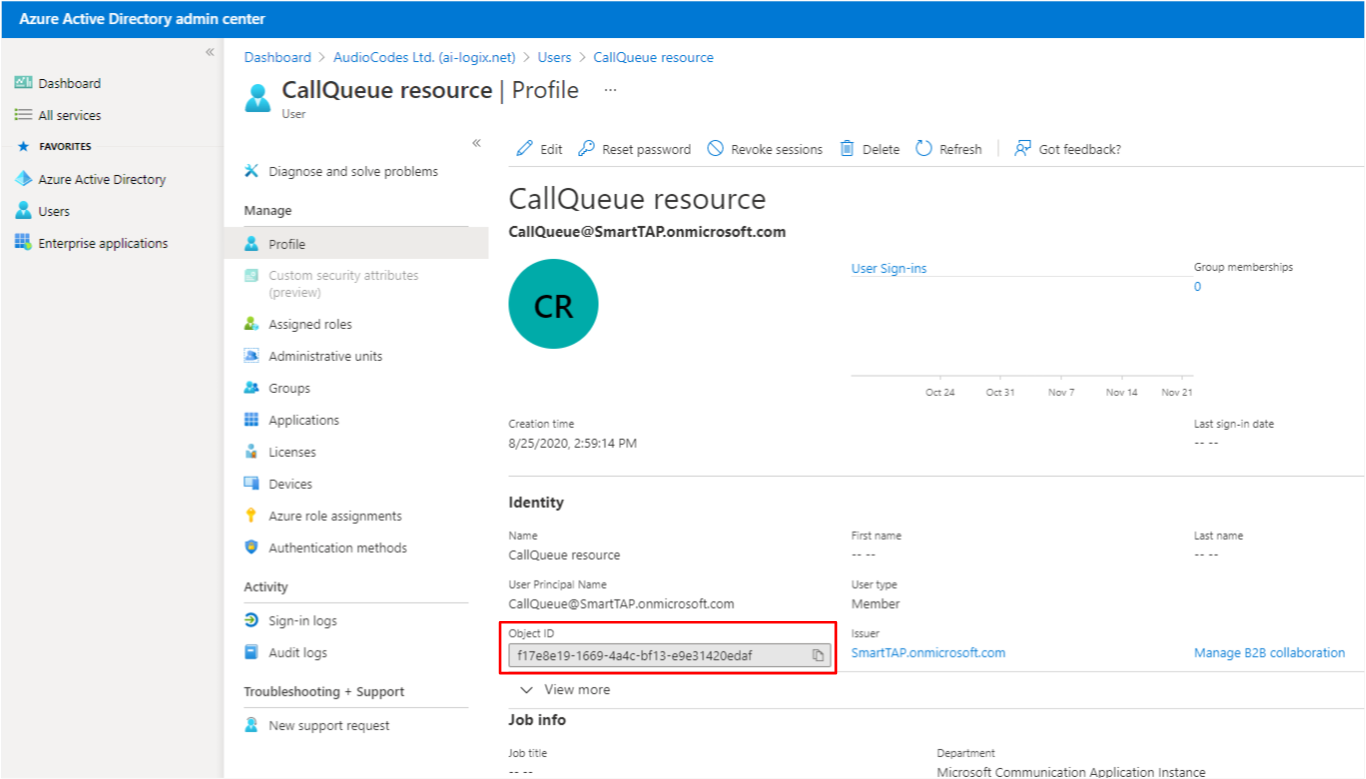Click Reset password key button
This screenshot has height=779, width=1366.
click(x=635, y=149)
